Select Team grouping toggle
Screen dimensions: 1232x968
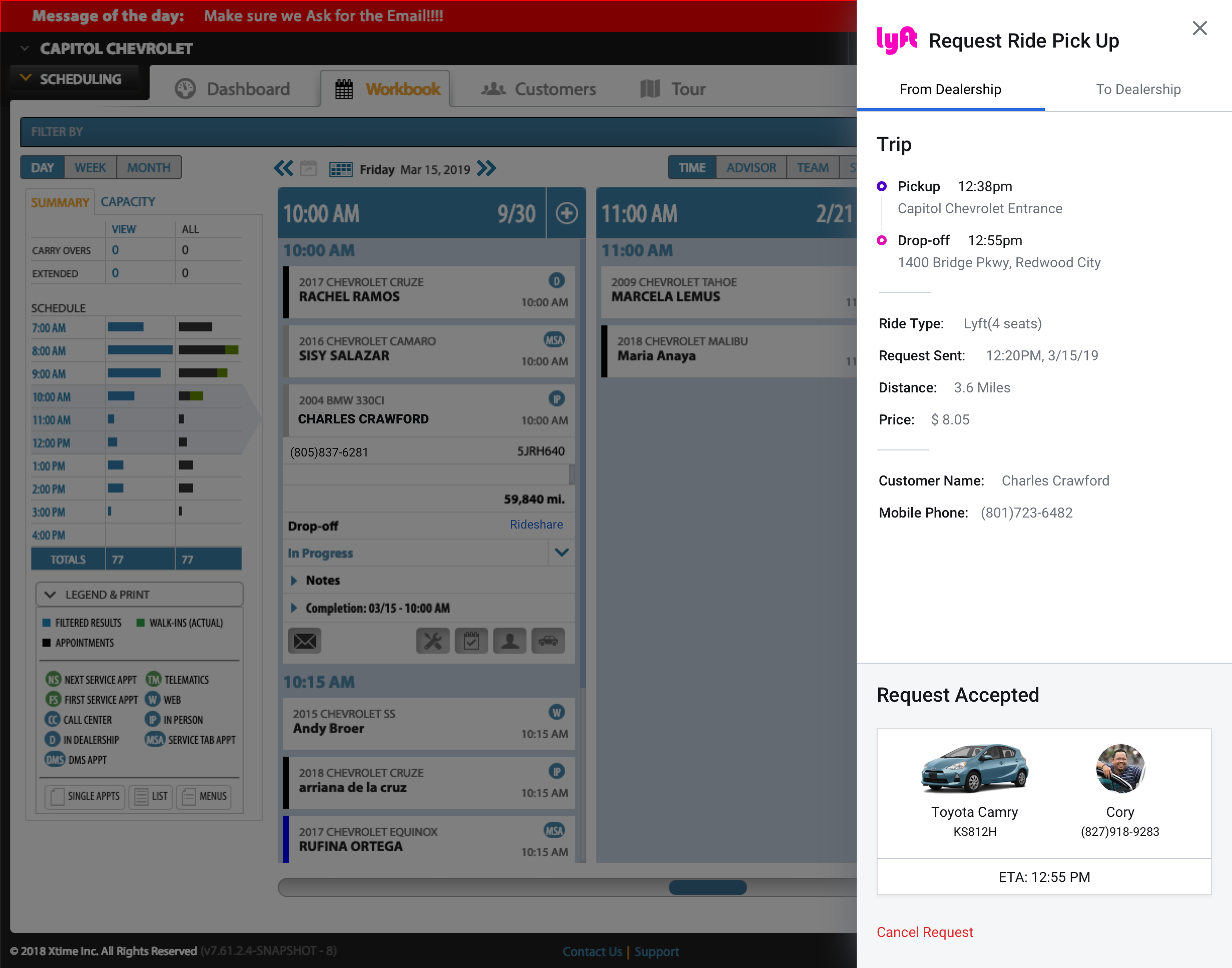pyautogui.click(x=813, y=168)
